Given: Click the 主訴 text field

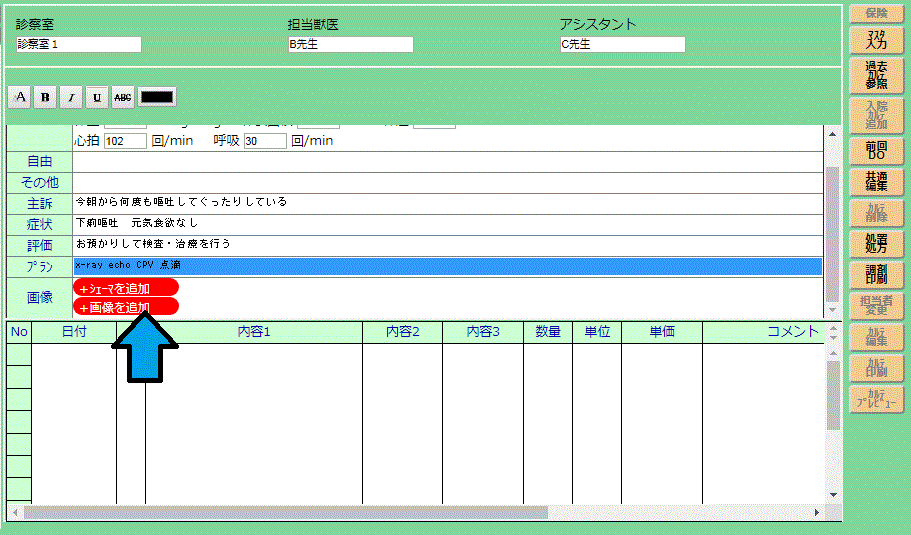Looking at the screenshot, I should (x=447, y=204).
